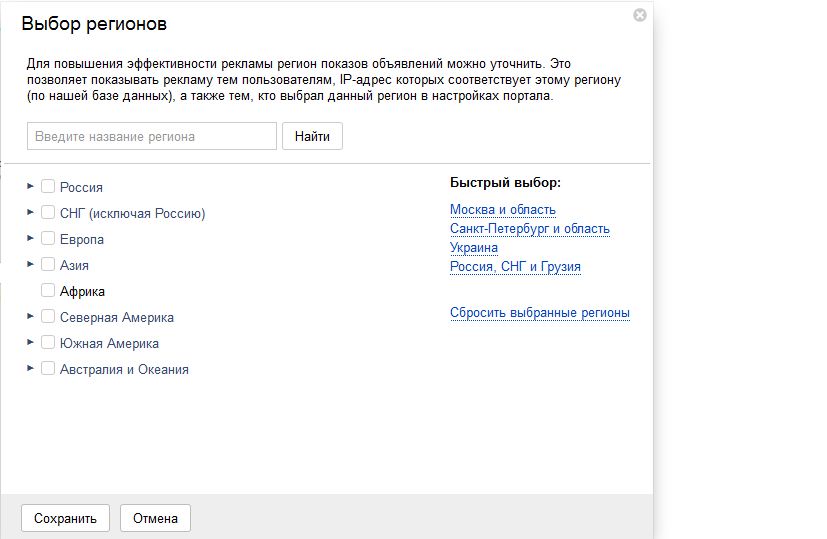
Task: Click the region name search field
Action: (x=152, y=136)
